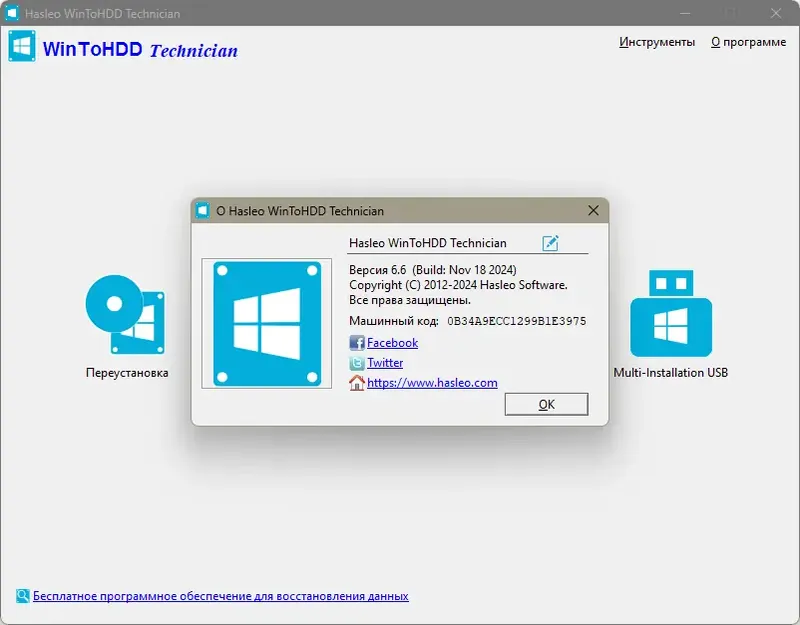The image size is (800, 625).
Task: Open the О программе menu
Action: click(748, 42)
